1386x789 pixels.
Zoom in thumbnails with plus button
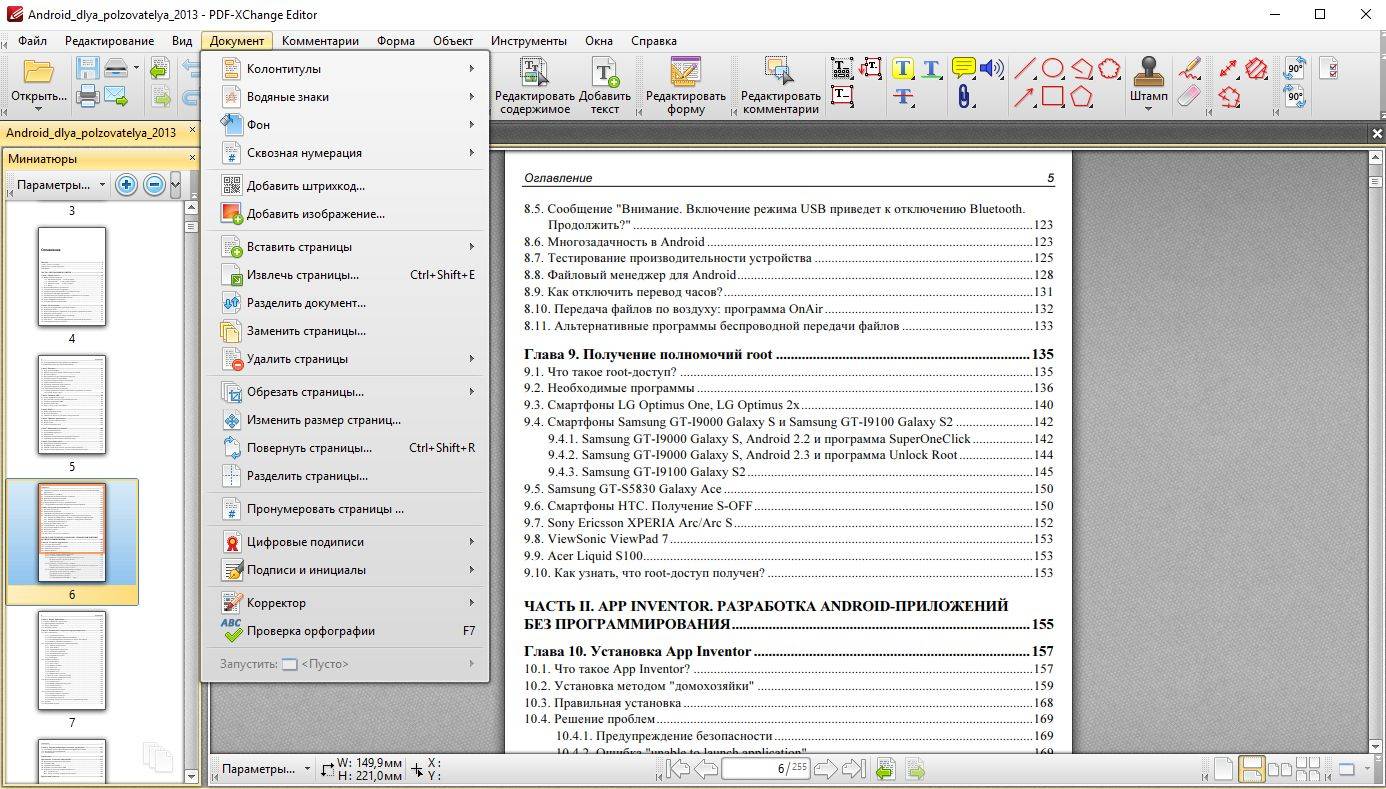(x=126, y=185)
